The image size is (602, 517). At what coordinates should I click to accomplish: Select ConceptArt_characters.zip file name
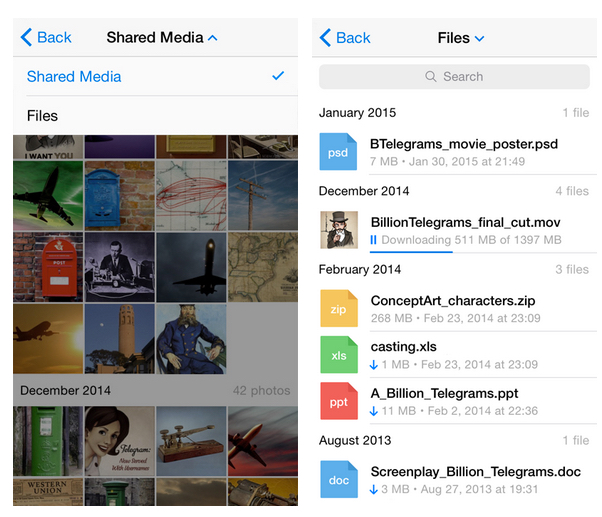point(453,301)
